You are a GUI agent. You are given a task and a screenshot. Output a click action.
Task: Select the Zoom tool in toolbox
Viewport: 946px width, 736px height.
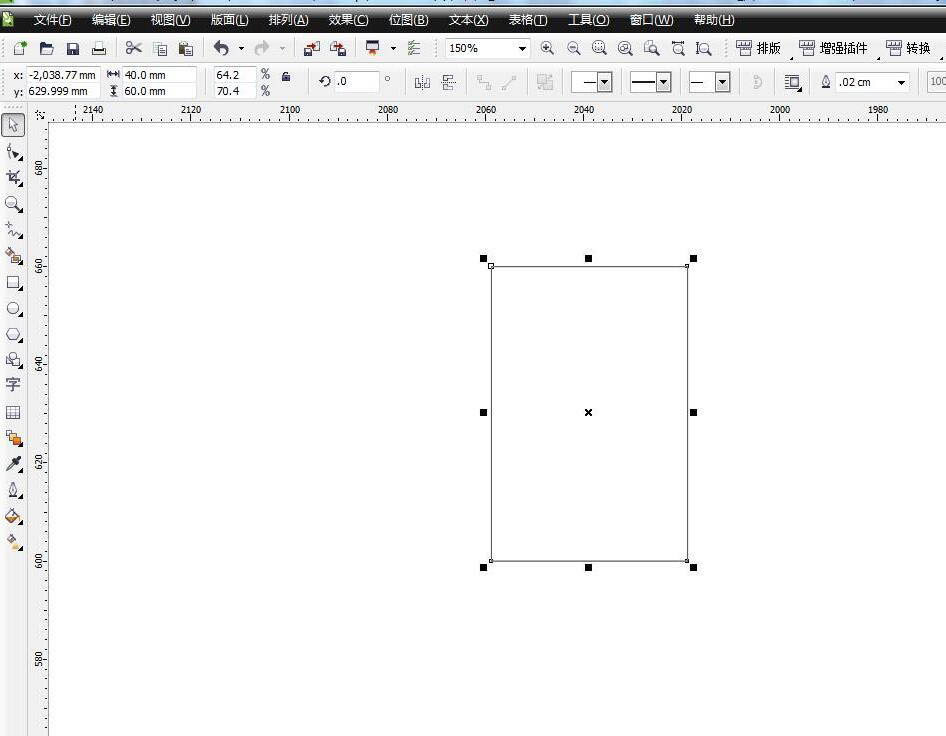[13, 203]
